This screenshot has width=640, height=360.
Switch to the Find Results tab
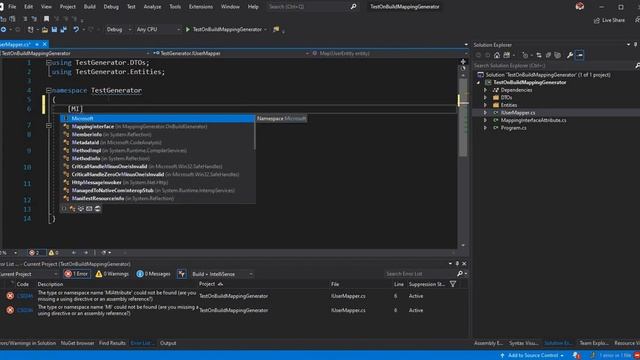(112, 343)
